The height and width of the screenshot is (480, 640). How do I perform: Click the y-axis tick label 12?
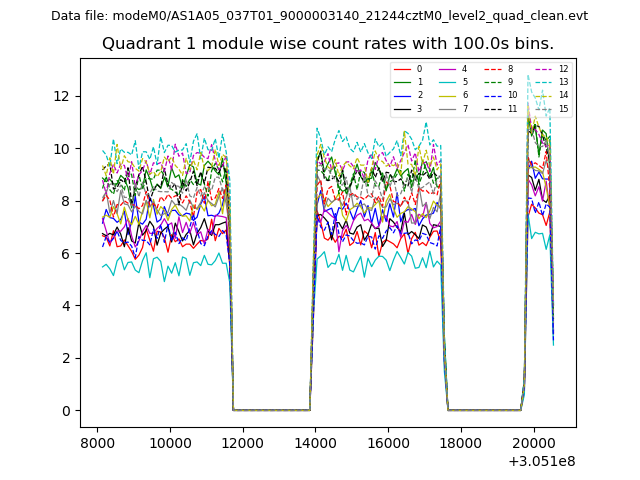click(64, 96)
